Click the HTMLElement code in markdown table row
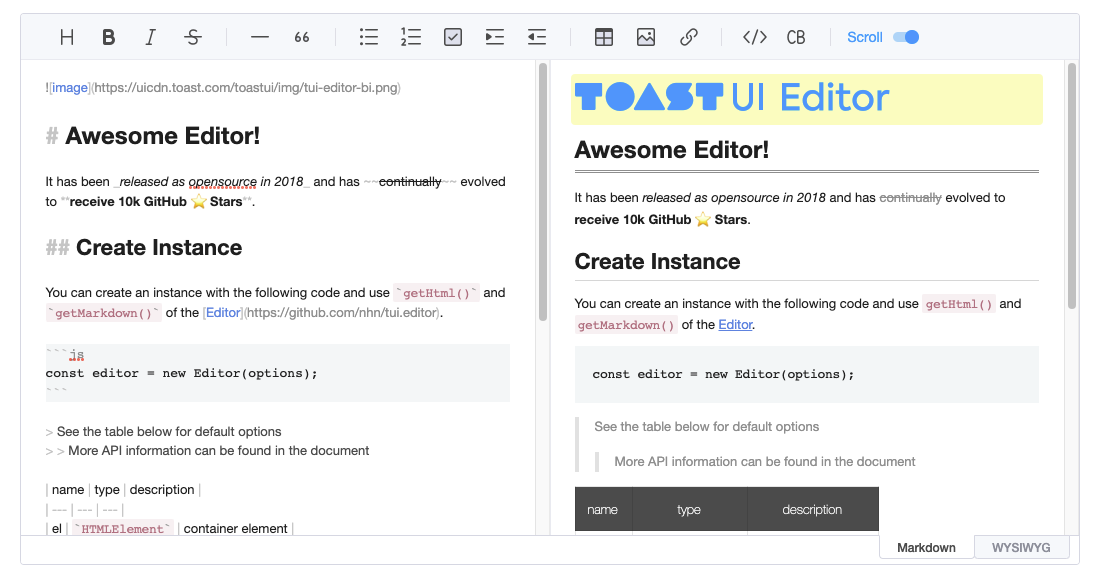This screenshot has height=588, width=1097. click(122, 528)
